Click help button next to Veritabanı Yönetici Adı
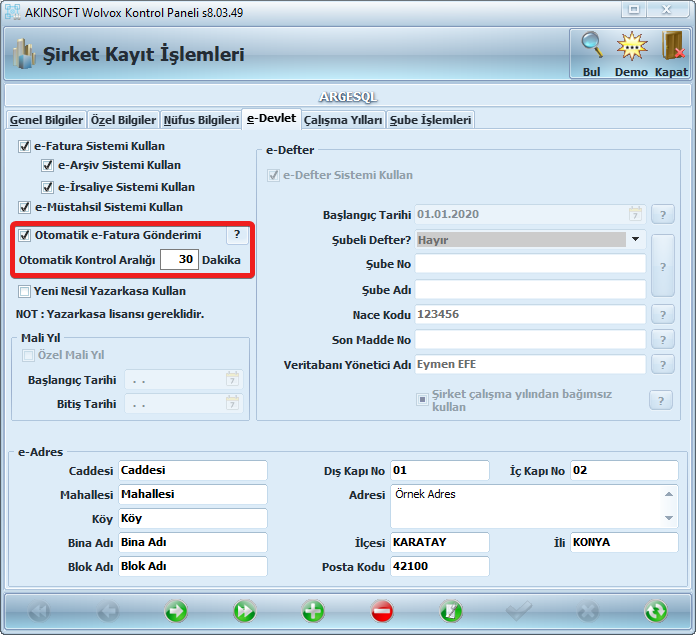The image size is (696, 635). pyautogui.click(x=663, y=365)
